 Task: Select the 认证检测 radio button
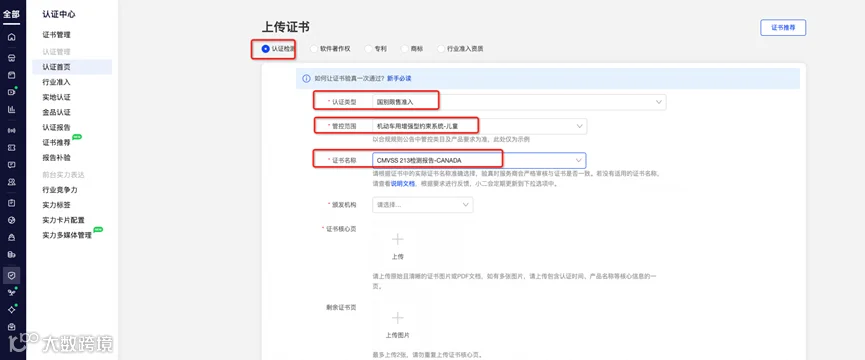point(266,49)
